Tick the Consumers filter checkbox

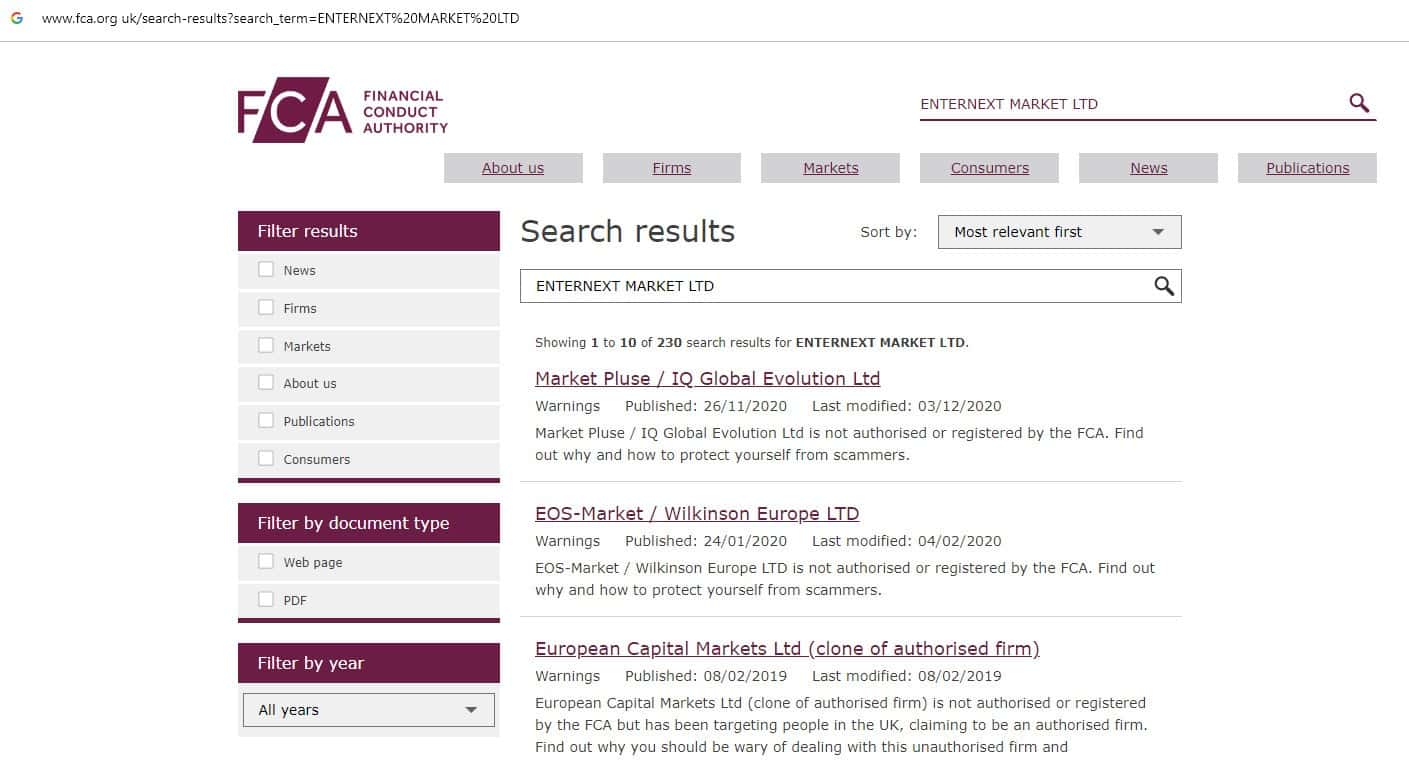pos(266,458)
